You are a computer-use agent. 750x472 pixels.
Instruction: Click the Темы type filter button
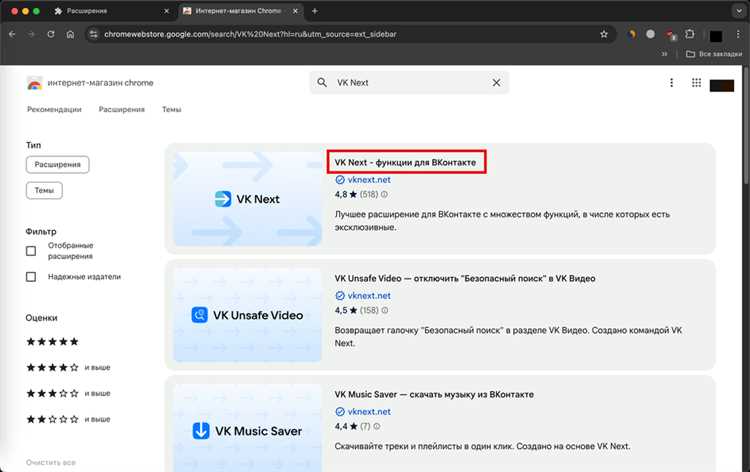pyautogui.click(x=44, y=190)
